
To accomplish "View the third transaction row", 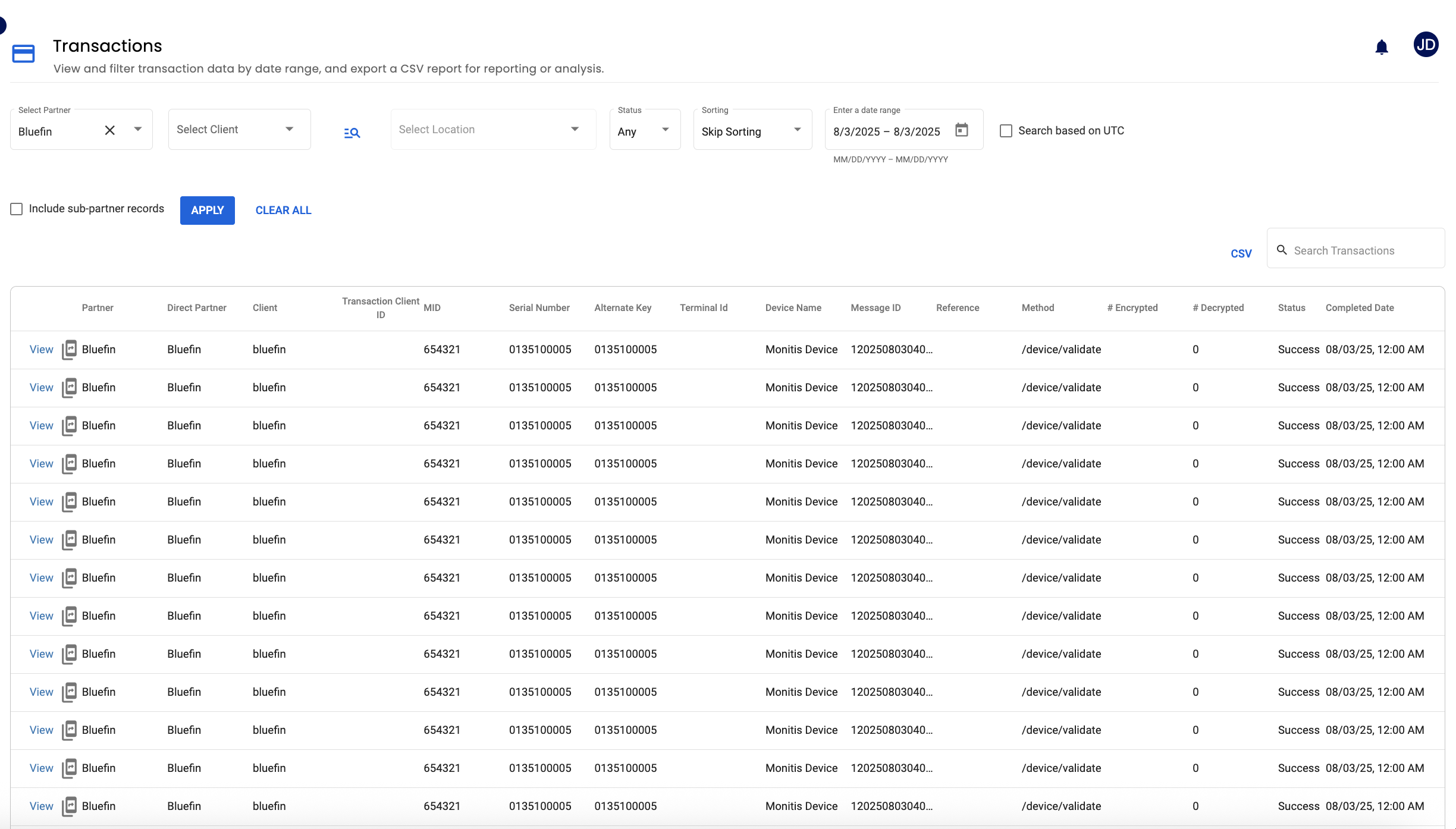I will [41, 426].
